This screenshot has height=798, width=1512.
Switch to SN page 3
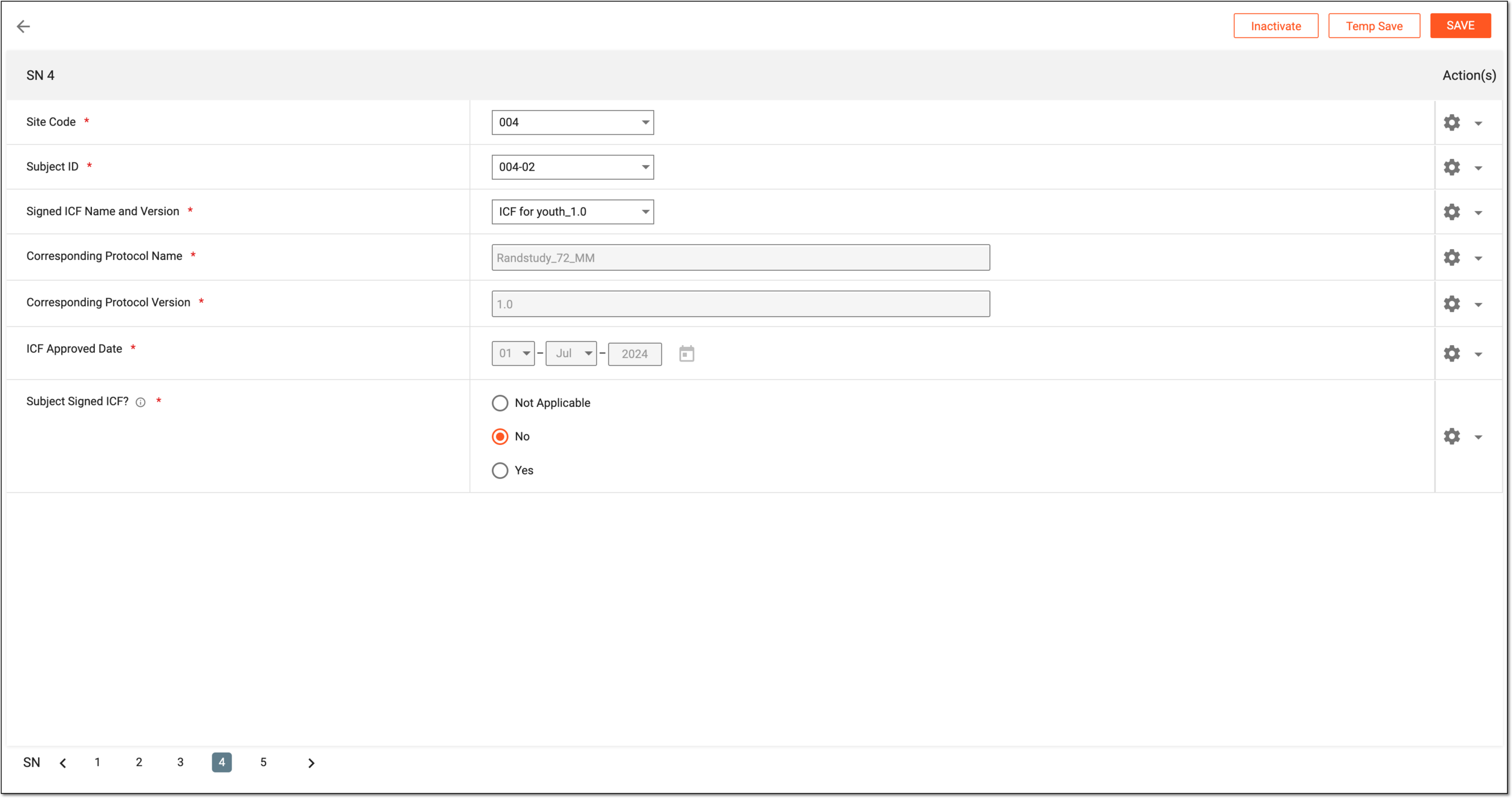[x=180, y=762]
